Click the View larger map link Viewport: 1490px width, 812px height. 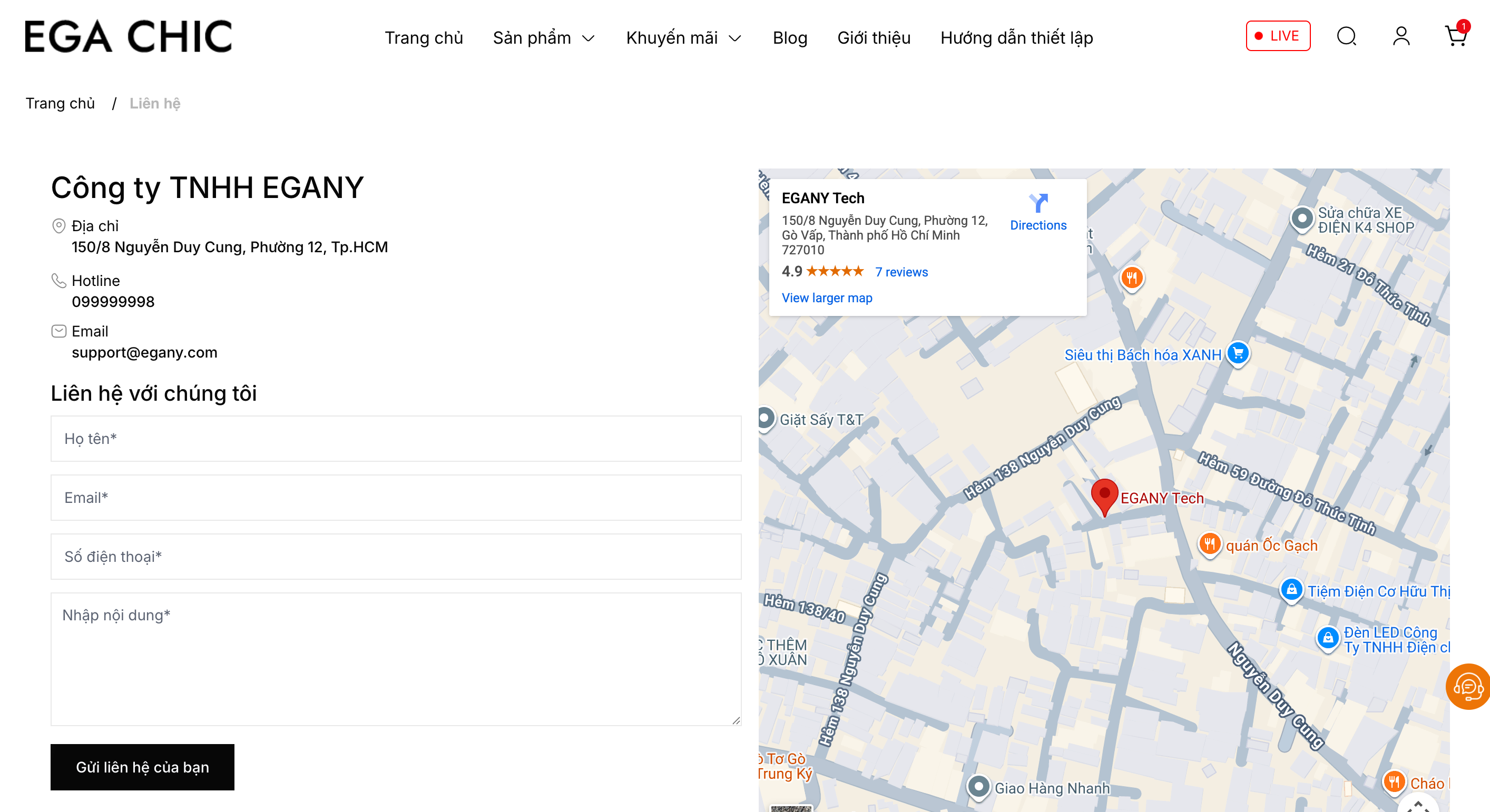click(x=827, y=298)
